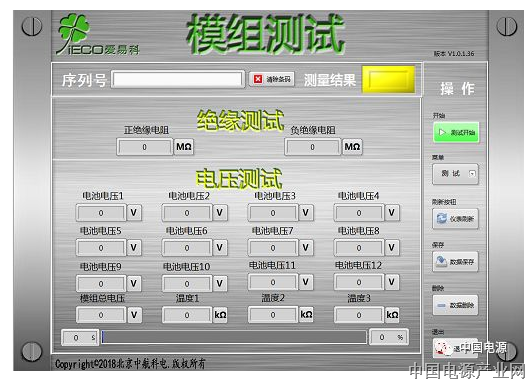This screenshot has width=527, height=382.
Task: Click the 正绝缘电阻 value field
Action: click(x=145, y=147)
